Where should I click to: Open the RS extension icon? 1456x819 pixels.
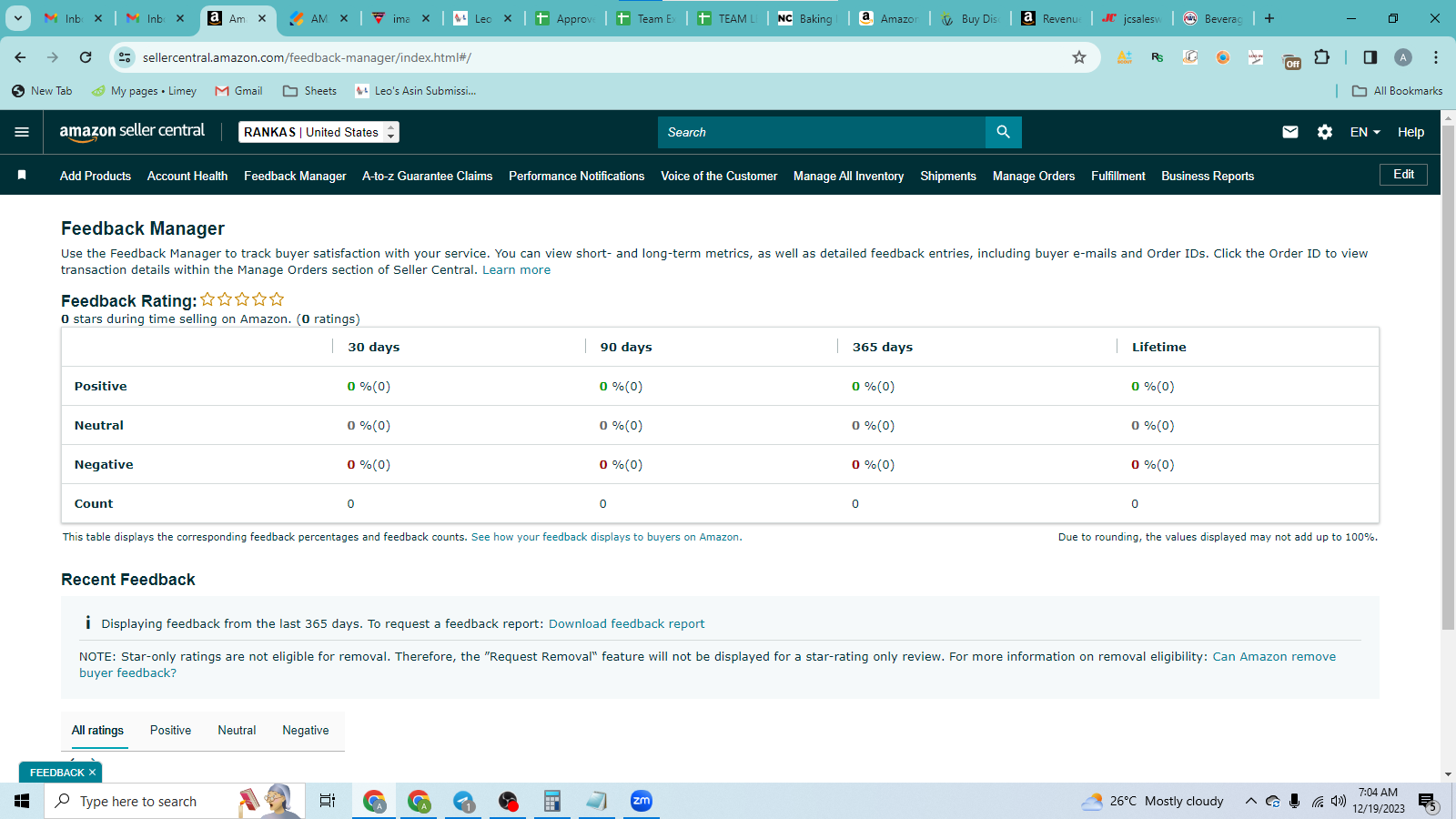1158,57
